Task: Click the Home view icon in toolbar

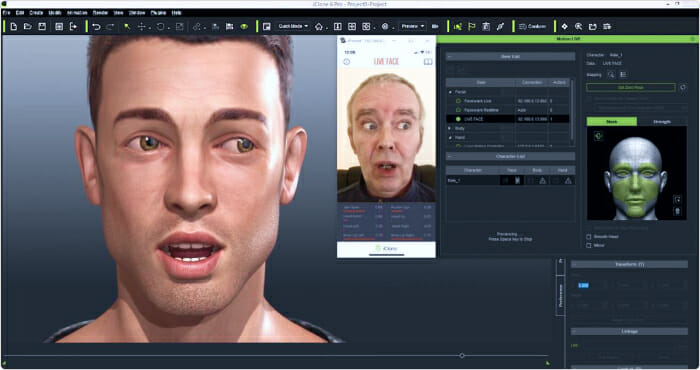Action: [x=319, y=27]
